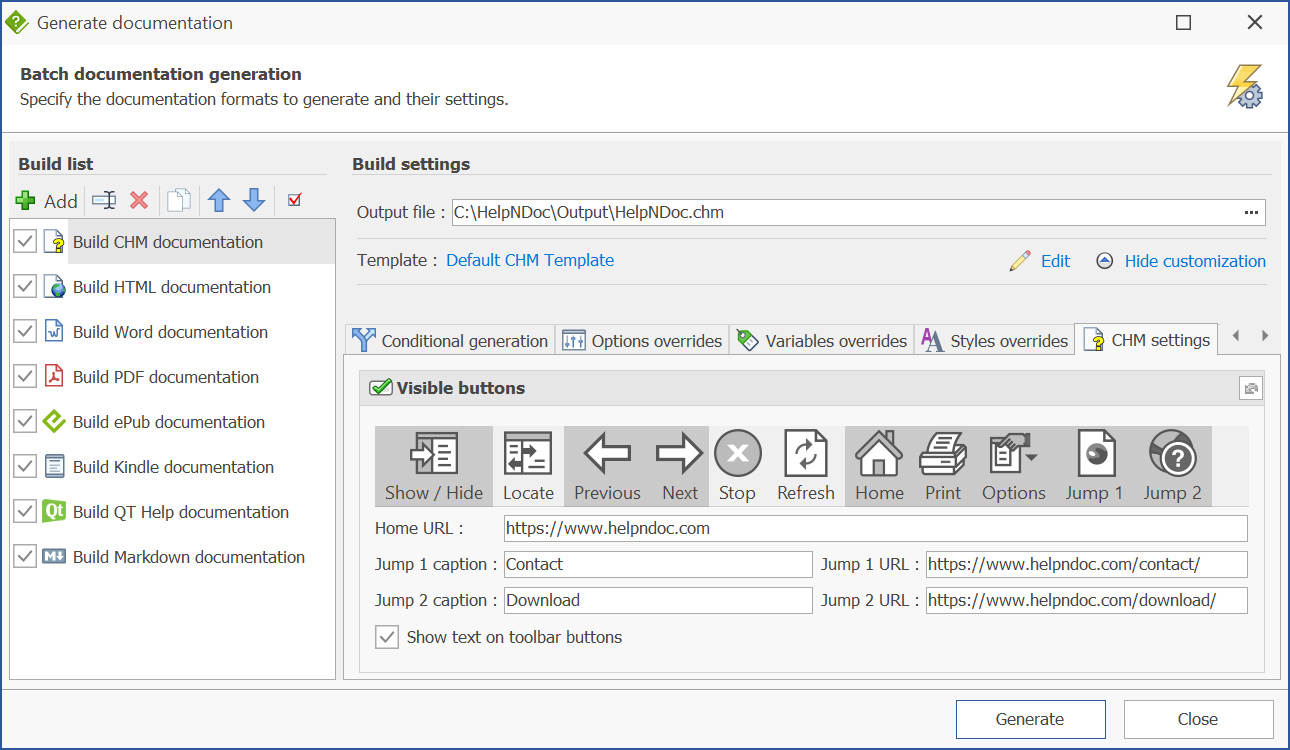Uncheck Build Word documentation checkbox

(25, 332)
